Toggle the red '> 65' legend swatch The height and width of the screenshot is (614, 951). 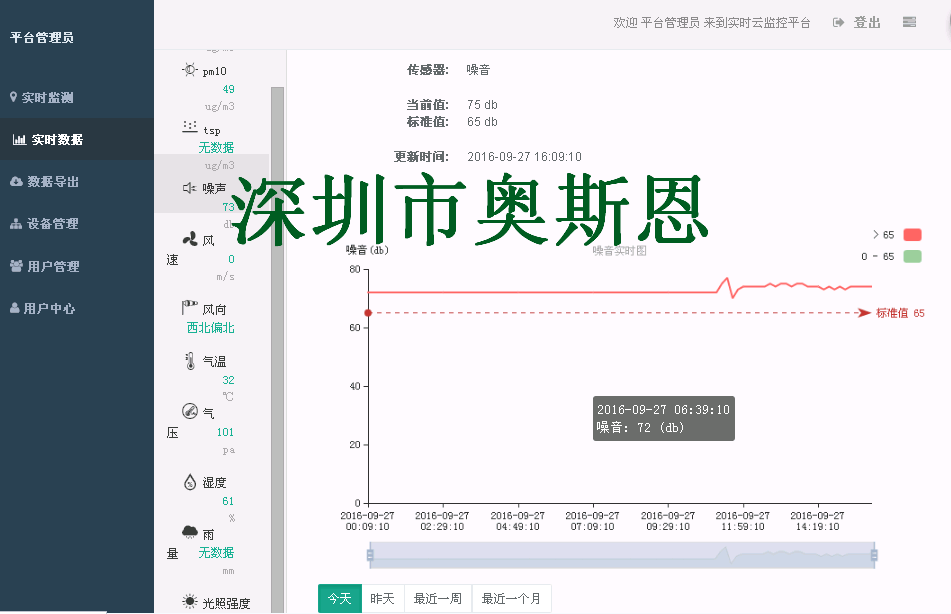tap(911, 235)
